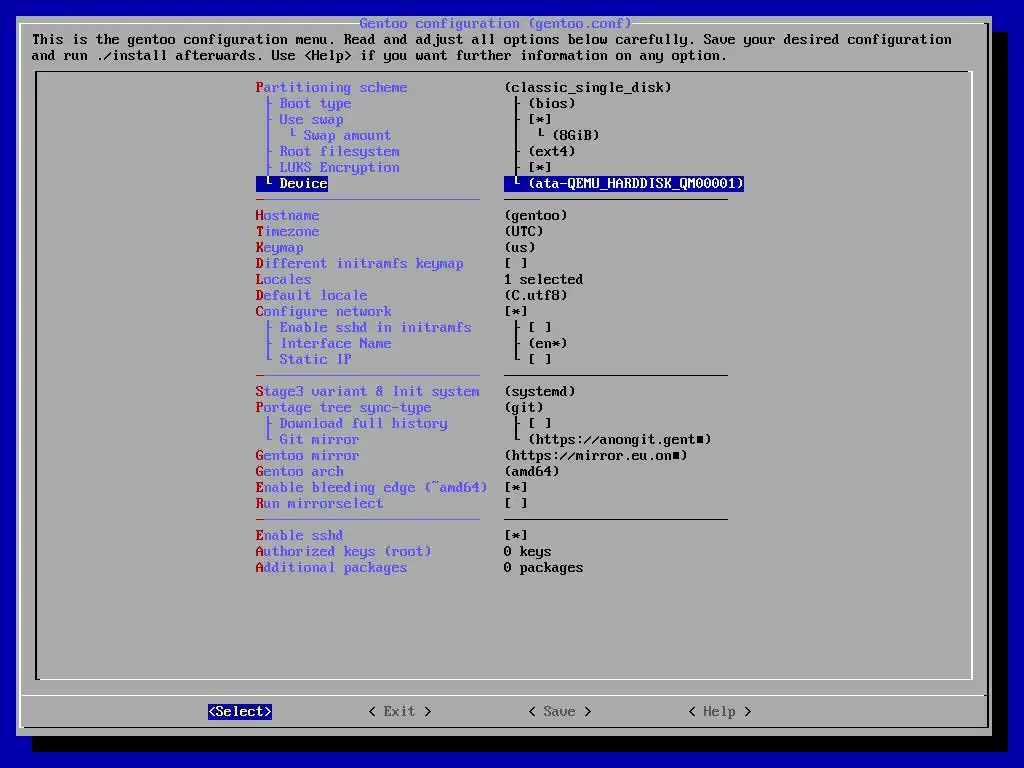Select Different initramfs keymap entry
The image size is (1024, 768).
pyautogui.click(x=359, y=263)
